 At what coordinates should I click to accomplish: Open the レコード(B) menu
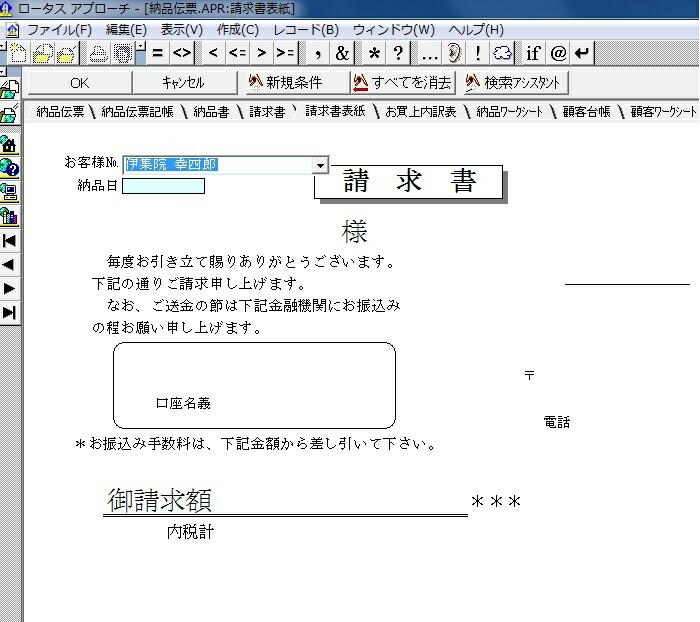pos(306,30)
